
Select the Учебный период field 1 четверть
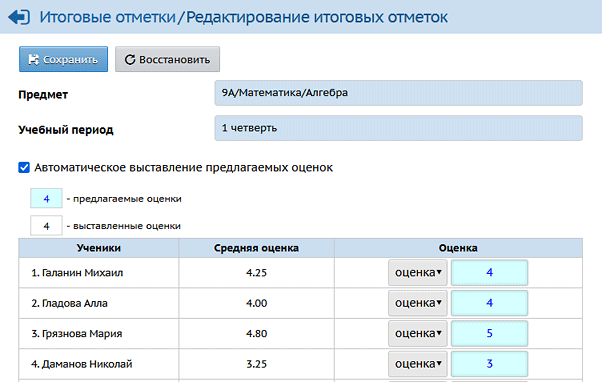(x=399, y=128)
